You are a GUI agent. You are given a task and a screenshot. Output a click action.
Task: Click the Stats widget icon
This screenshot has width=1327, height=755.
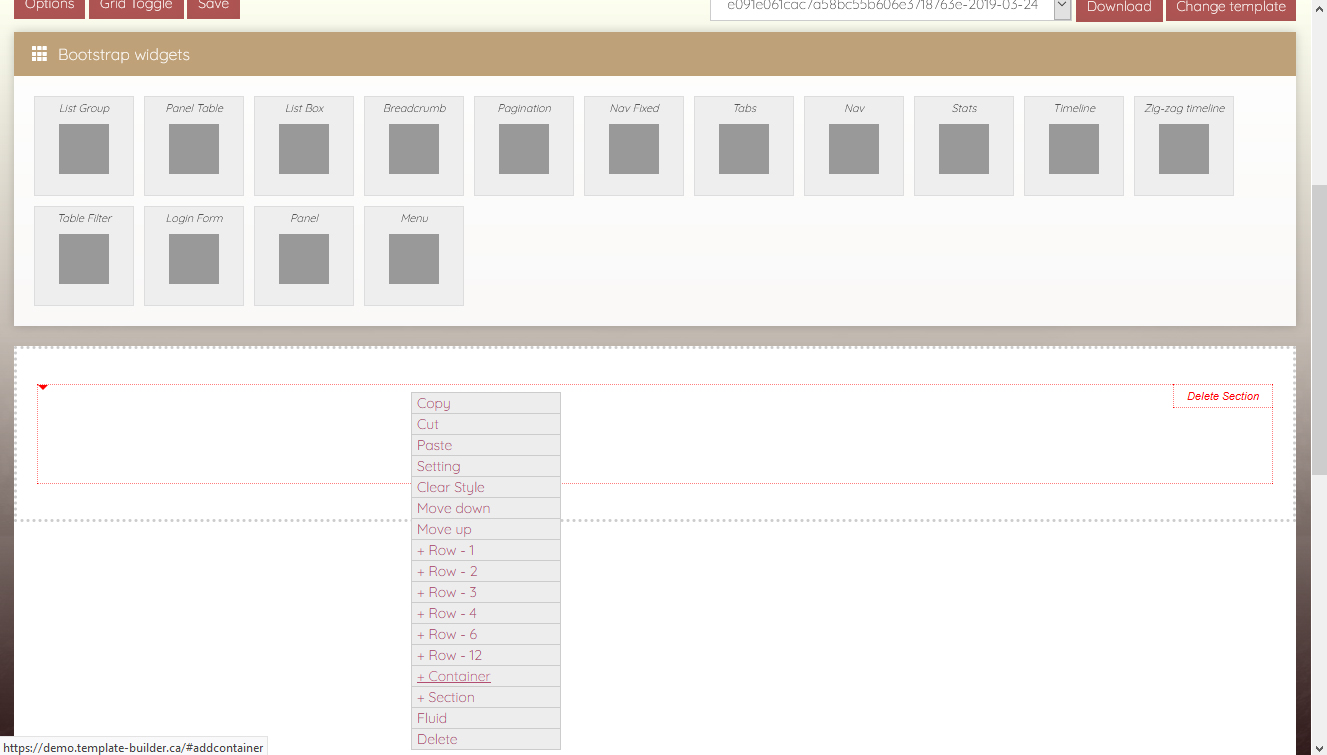pyautogui.click(x=964, y=148)
